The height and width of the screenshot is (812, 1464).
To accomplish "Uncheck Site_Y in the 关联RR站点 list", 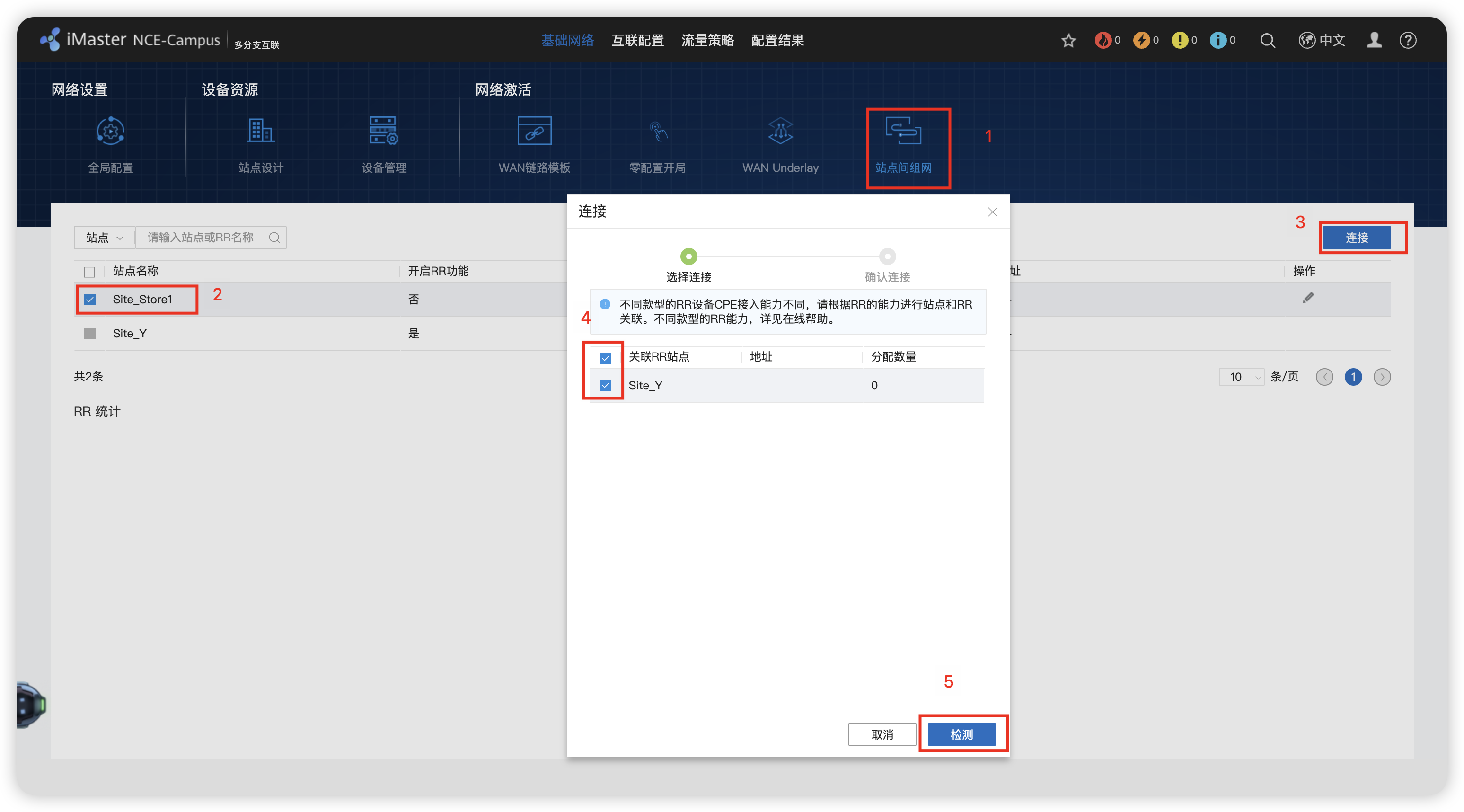I will tap(605, 385).
